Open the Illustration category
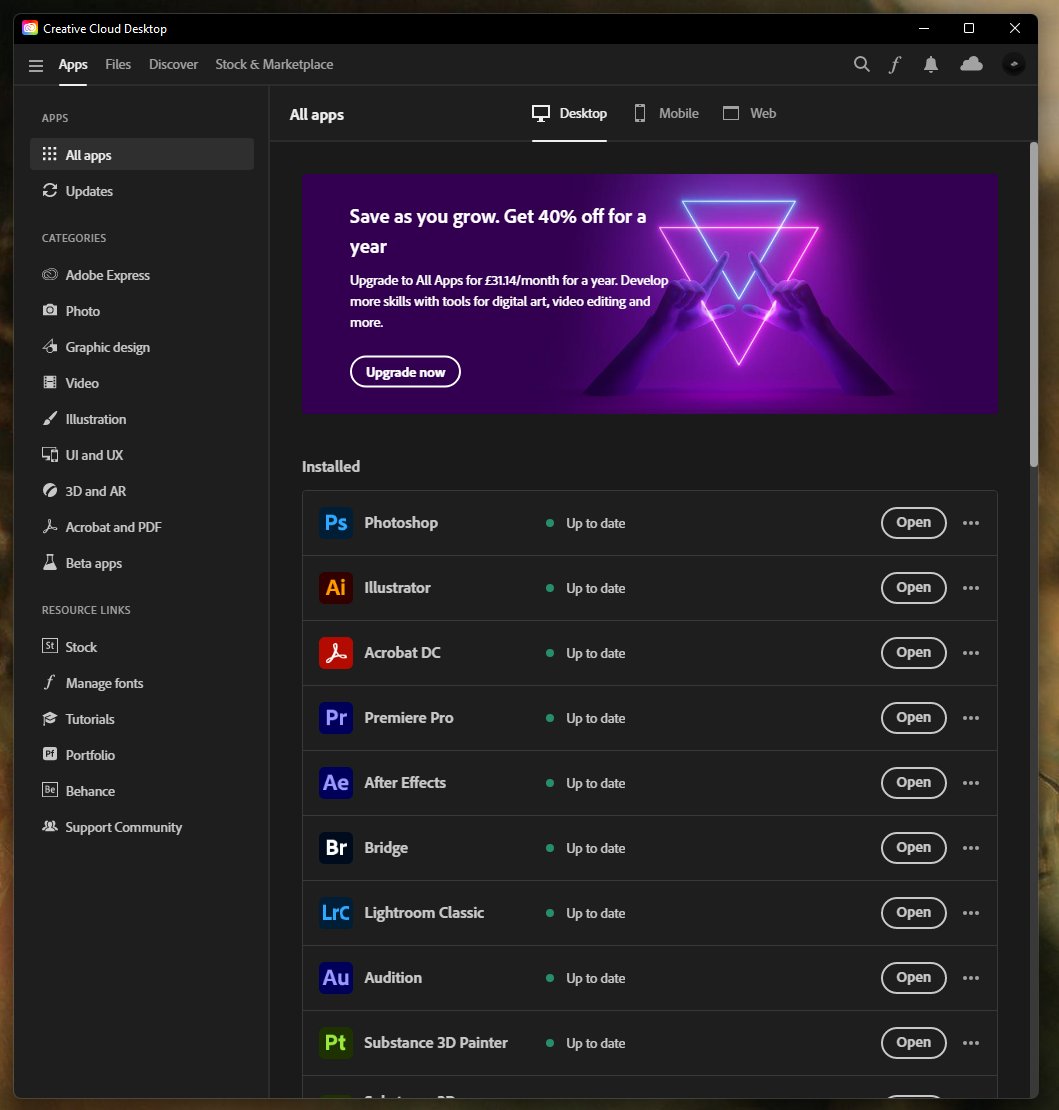The image size is (1059, 1110). [142, 419]
